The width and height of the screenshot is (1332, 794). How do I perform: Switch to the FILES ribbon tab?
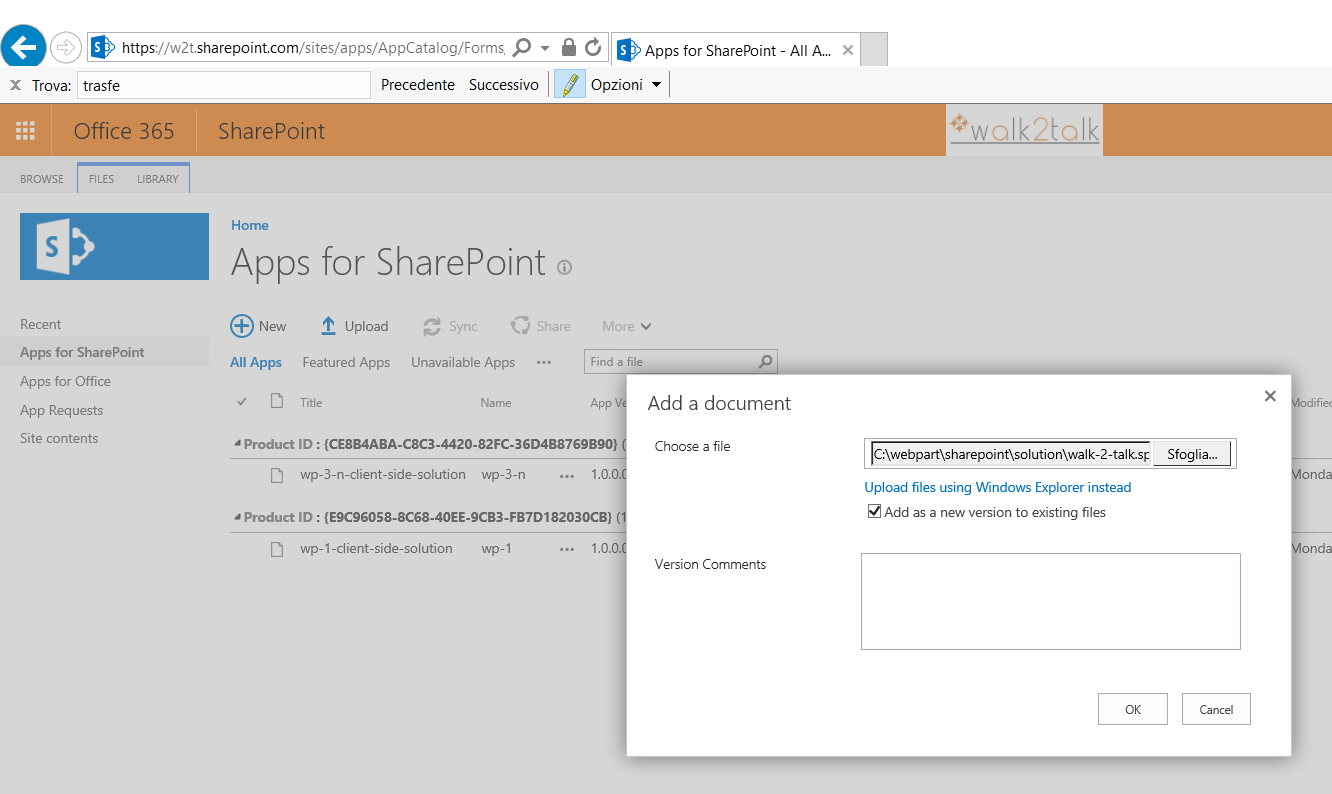pyautogui.click(x=101, y=179)
